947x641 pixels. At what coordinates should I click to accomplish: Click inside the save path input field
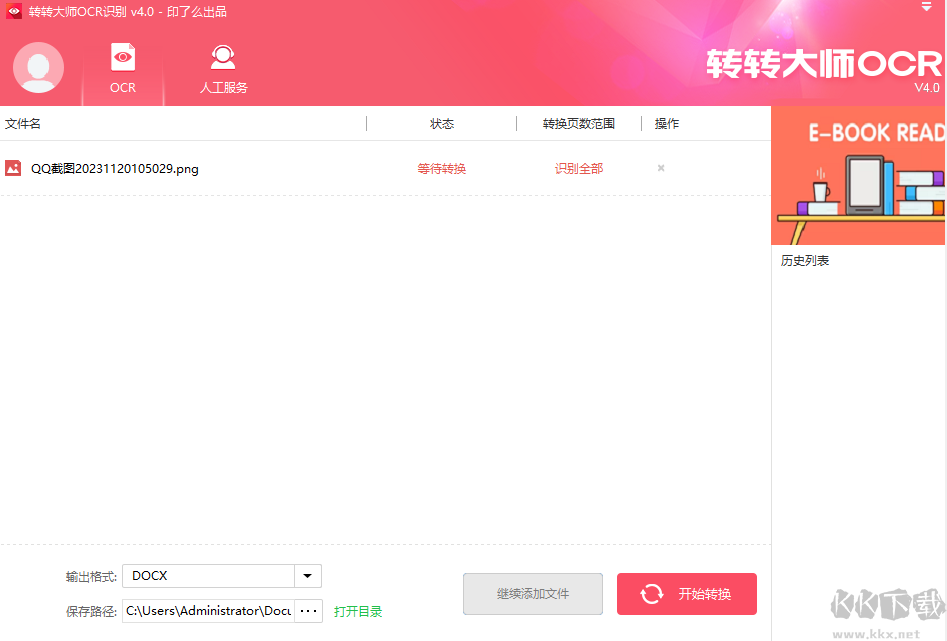205,611
